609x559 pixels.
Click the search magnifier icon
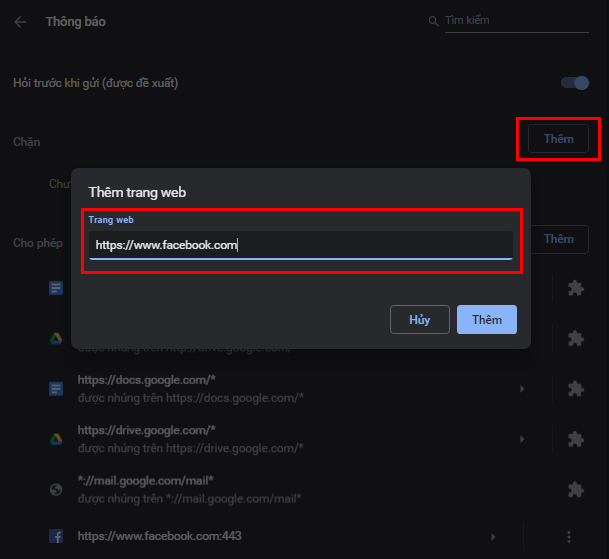pyautogui.click(x=433, y=21)
